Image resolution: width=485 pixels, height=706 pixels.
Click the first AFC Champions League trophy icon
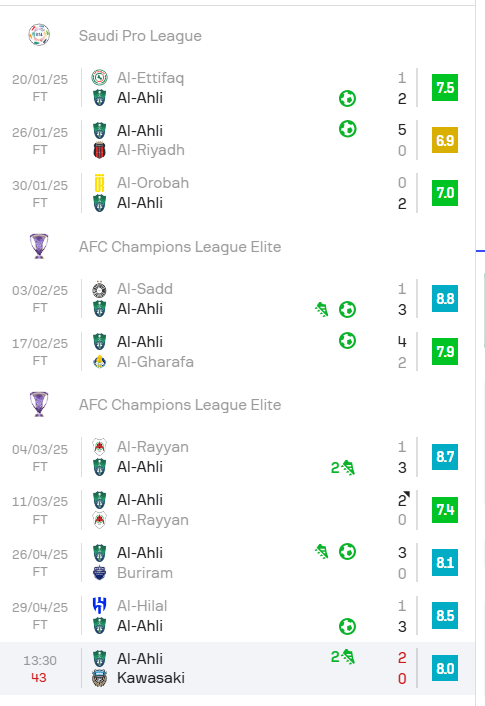click(x=39, y=246)
